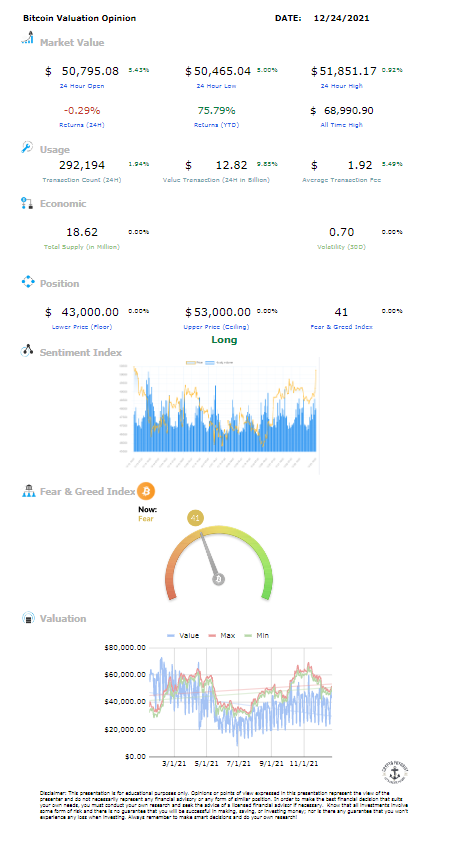Click the Sentiment Index icon
This screenshot has width=458, height=846.
27,351
